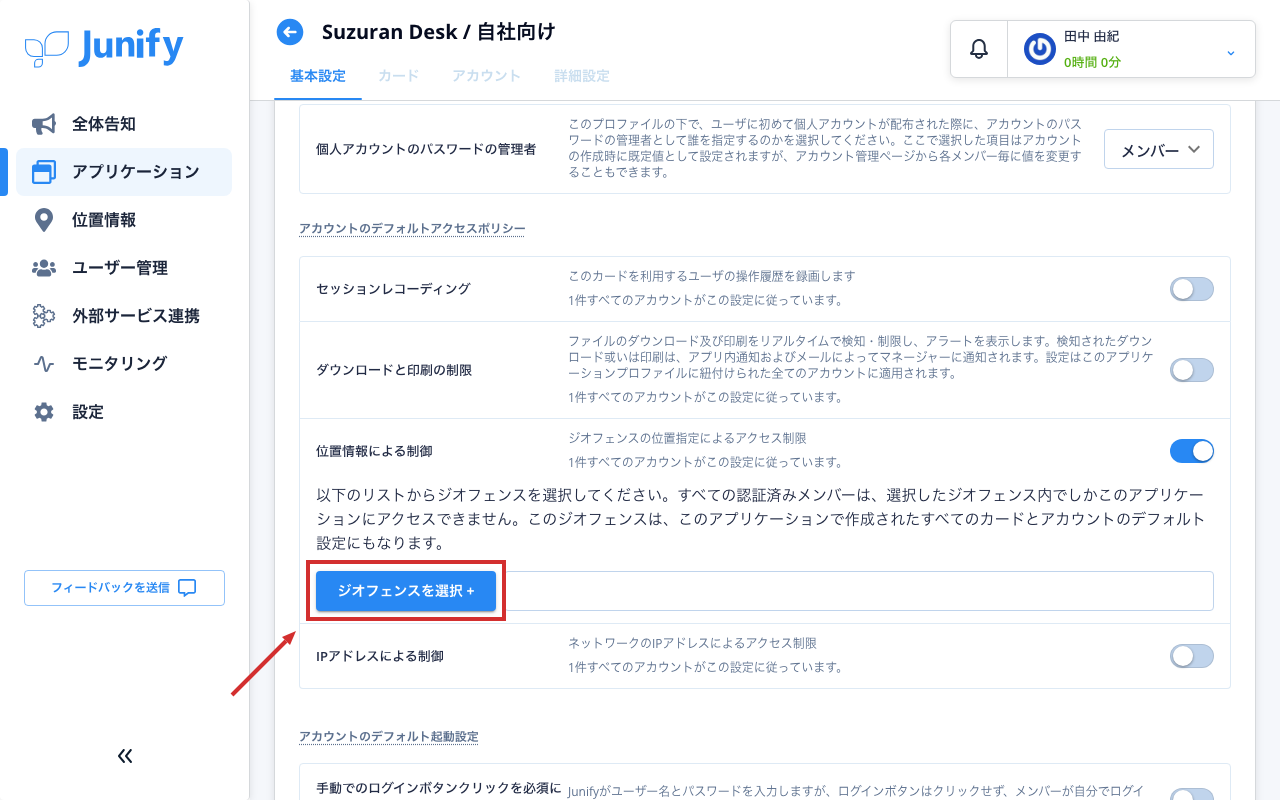
Task: Disable 位置情報による制御 switch
Action: pos(1192,451)
